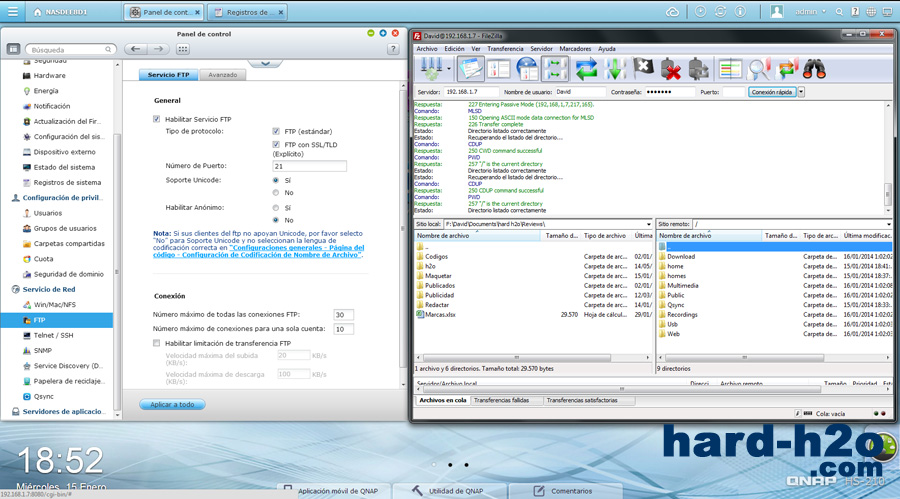Open Site Manager dropdown arrow
Screen dimensions: 900x499
click(449, 69)
